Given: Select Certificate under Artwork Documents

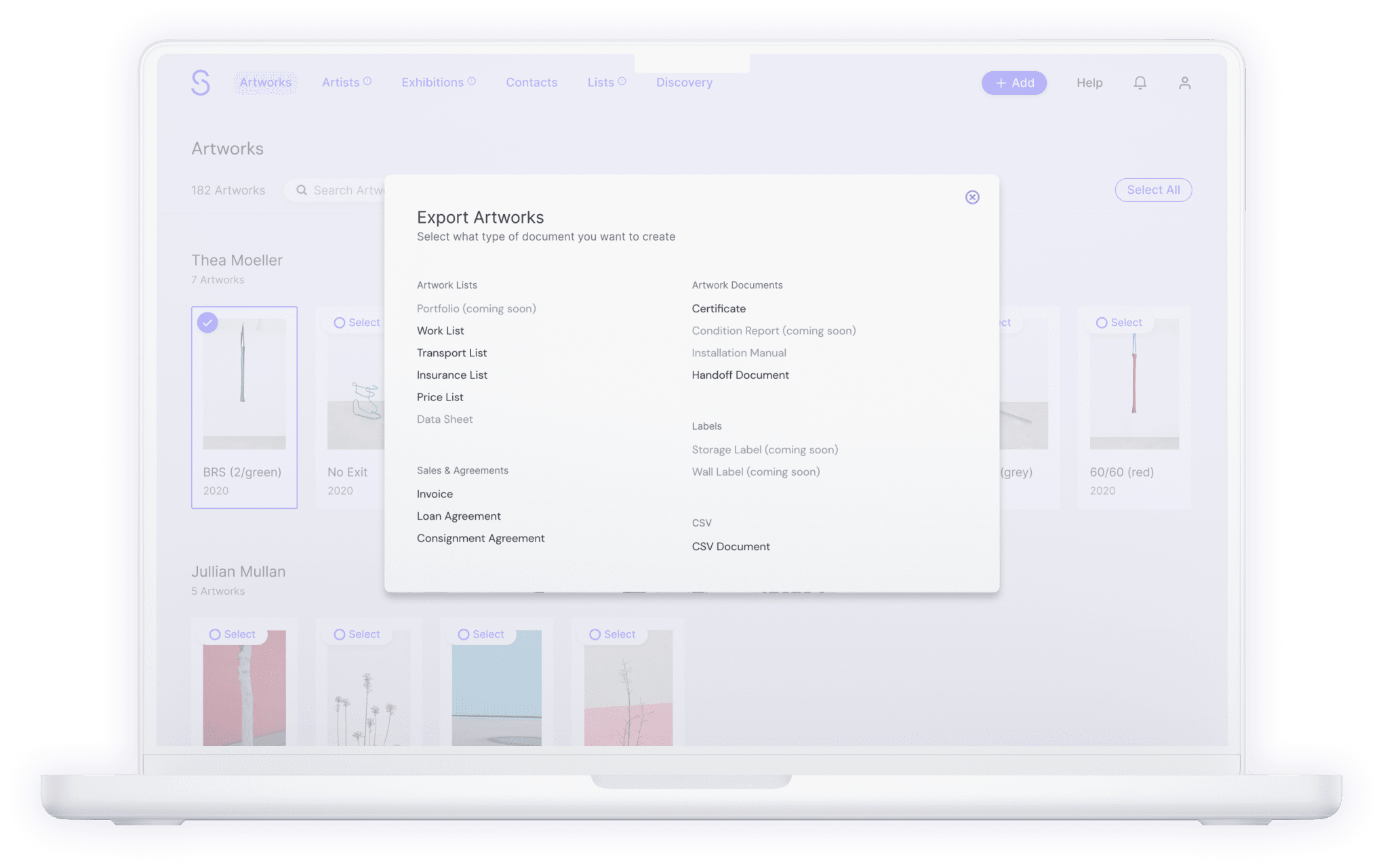Looking at the screenshot, I should [719, 308].
